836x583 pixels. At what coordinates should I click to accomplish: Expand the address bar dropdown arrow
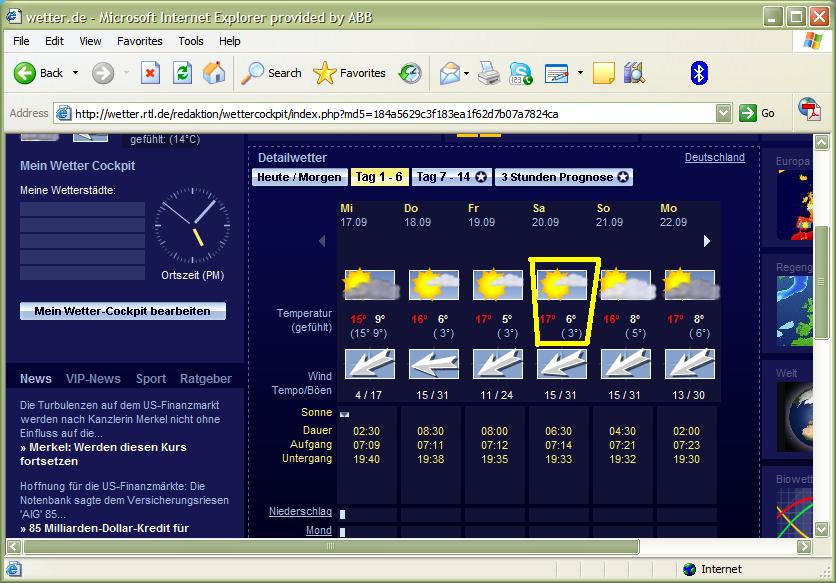[x=724, y=113]
